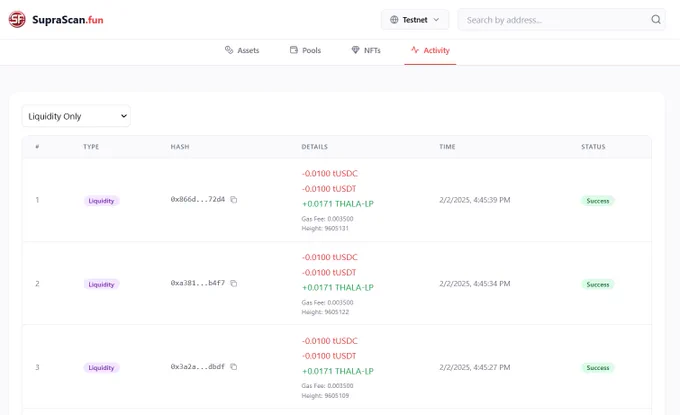Click Height: 9605131 text
The image size is (680, 415).
[325, 229]
